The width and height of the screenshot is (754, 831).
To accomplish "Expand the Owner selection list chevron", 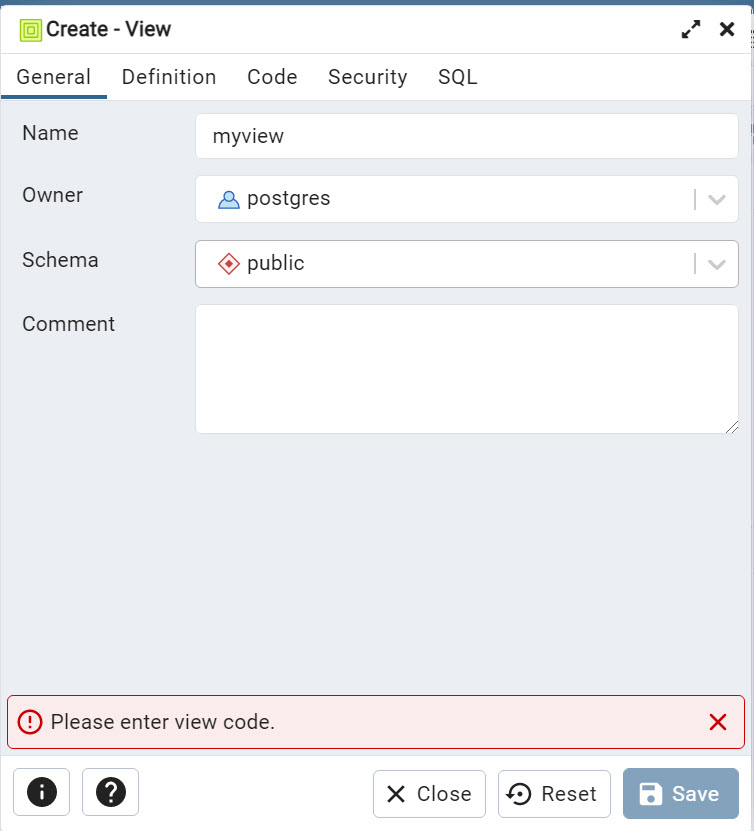I will tap(716, 199).
